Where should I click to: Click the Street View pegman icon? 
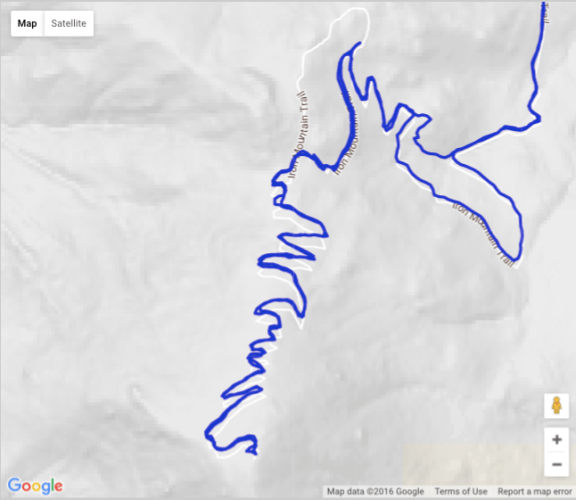tap(557, 406)
